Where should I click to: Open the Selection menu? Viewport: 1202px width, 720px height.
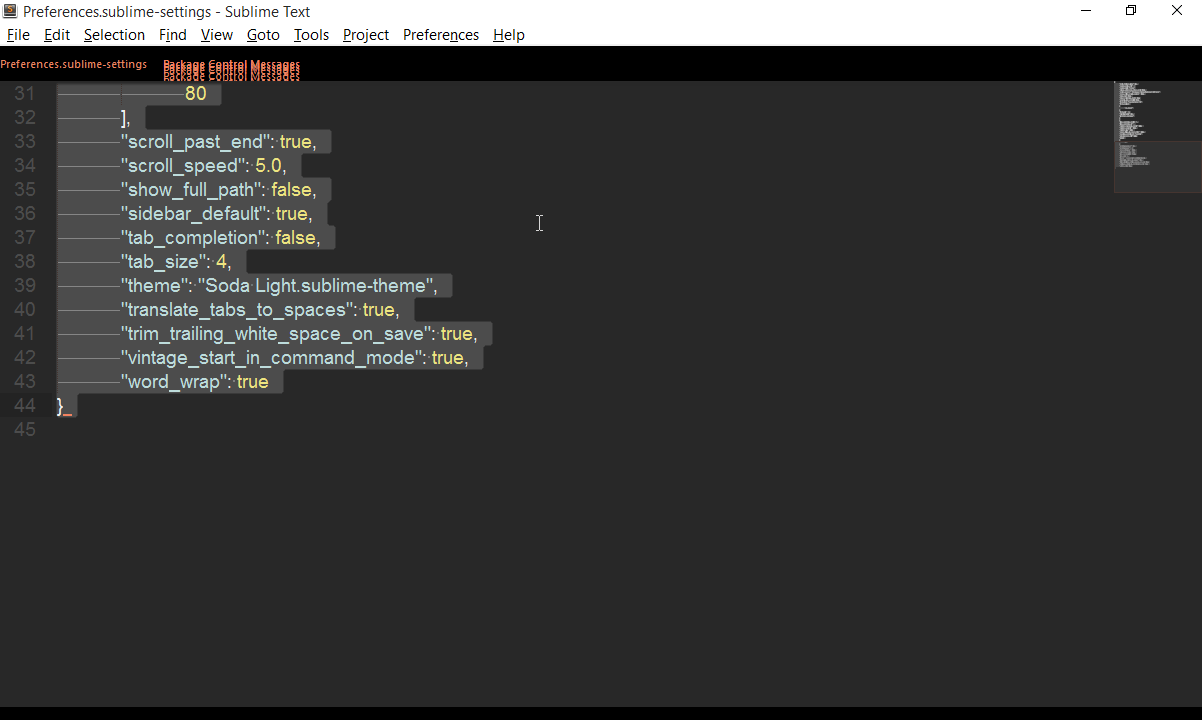pos(114,35)
